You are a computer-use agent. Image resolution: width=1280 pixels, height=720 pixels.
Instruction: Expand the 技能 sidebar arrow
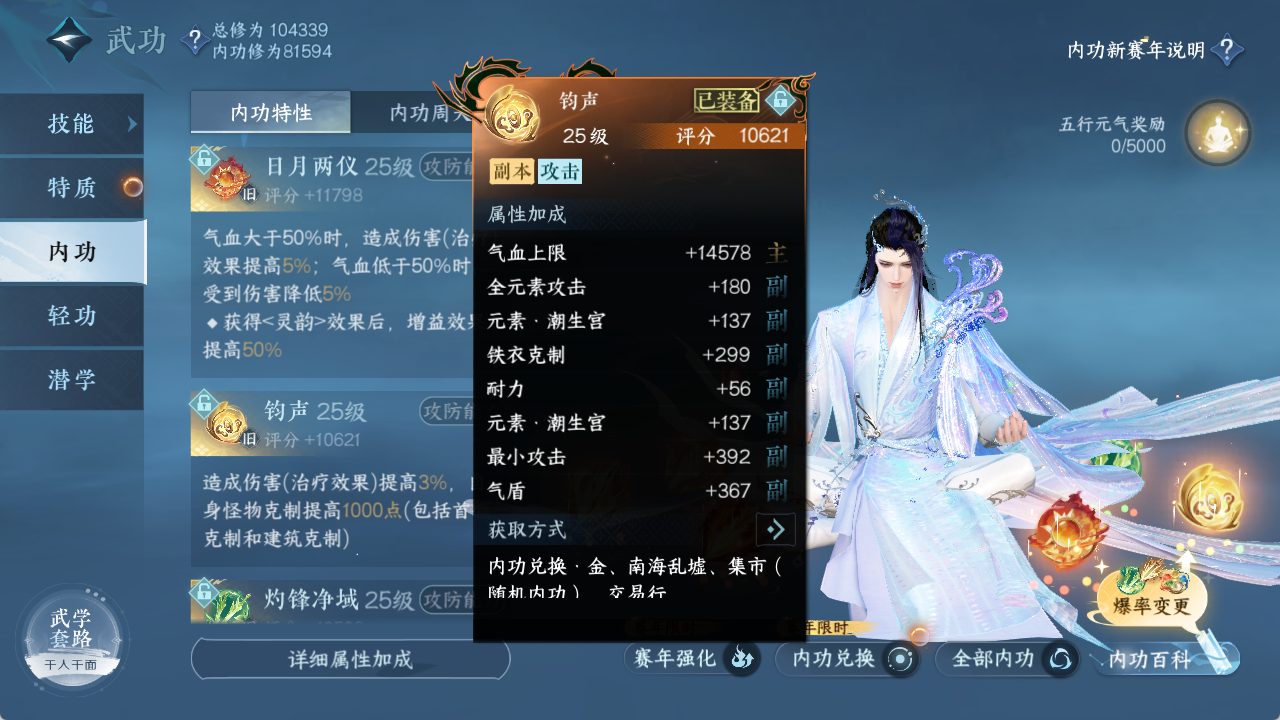(x=132, y=124)
